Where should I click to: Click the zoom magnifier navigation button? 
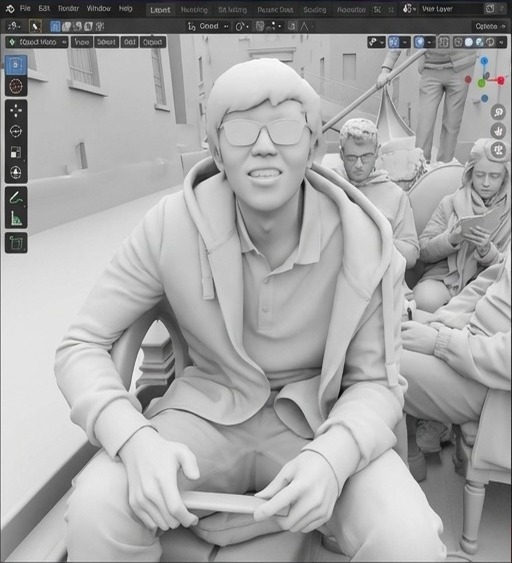coord(498,112)
